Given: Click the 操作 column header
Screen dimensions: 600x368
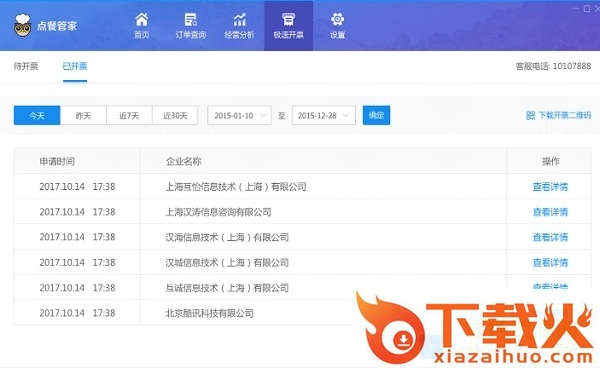Looking at the screenshot, I should coord(551,161).
